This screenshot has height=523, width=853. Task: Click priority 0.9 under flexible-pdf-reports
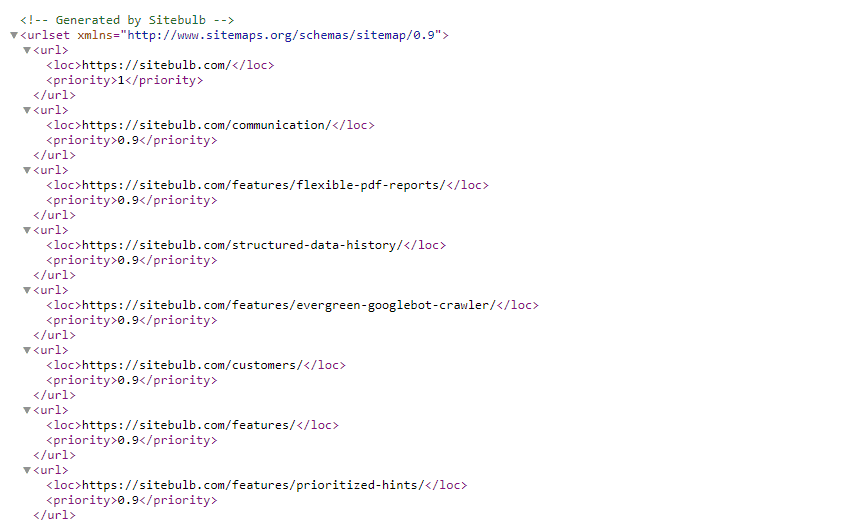coord(128,200)
